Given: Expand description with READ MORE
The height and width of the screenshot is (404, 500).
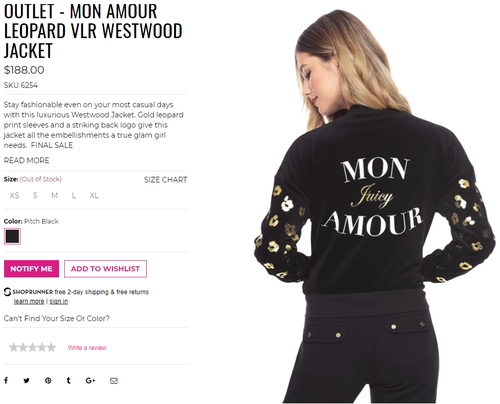Looking at the screenshot, I should click(x=26, y=160).
